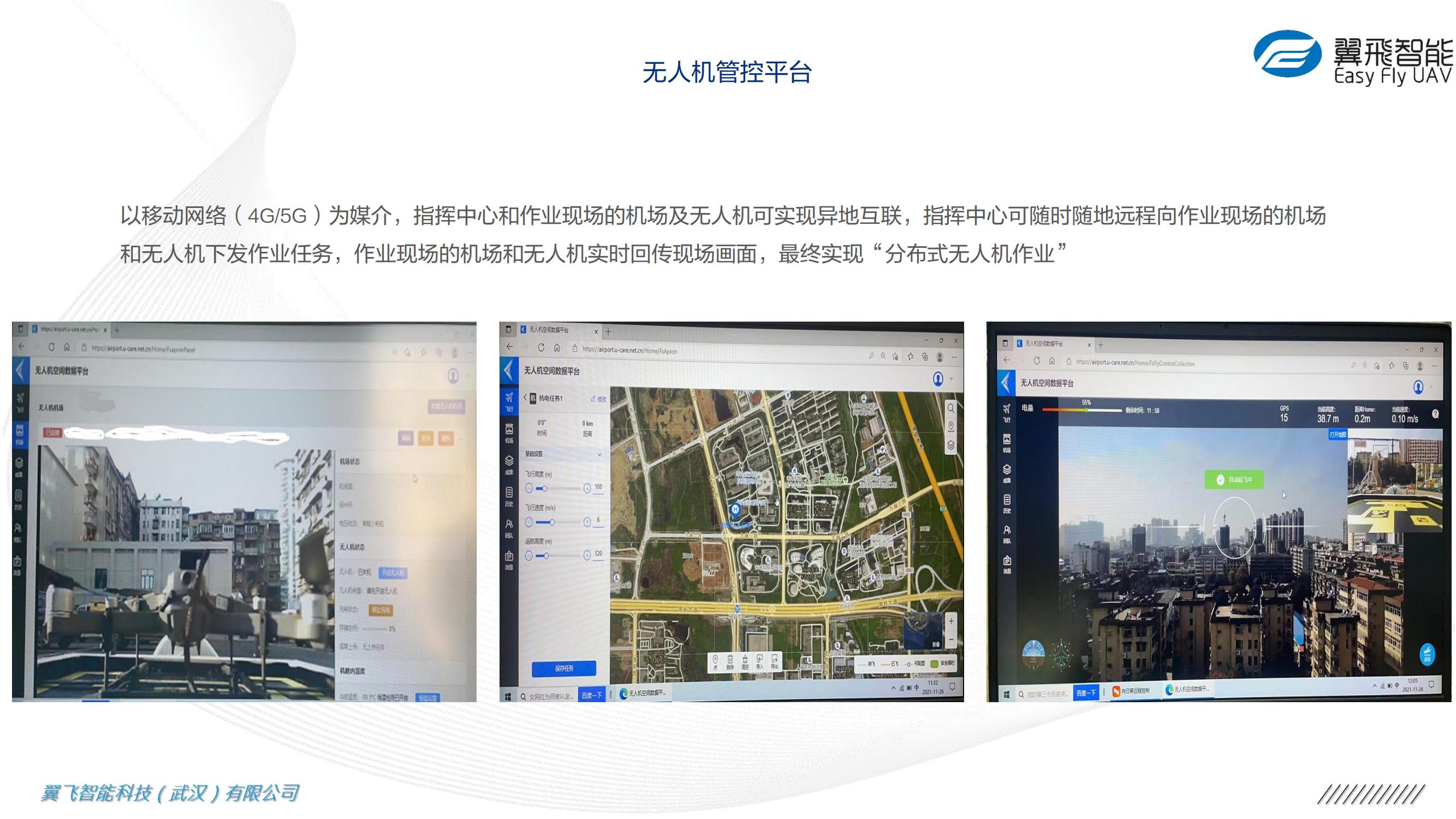Click Edge 无人机空间数据平 item in flight screenshot taskbar
1456x819 pixels.
click(x=1187, y=690)
